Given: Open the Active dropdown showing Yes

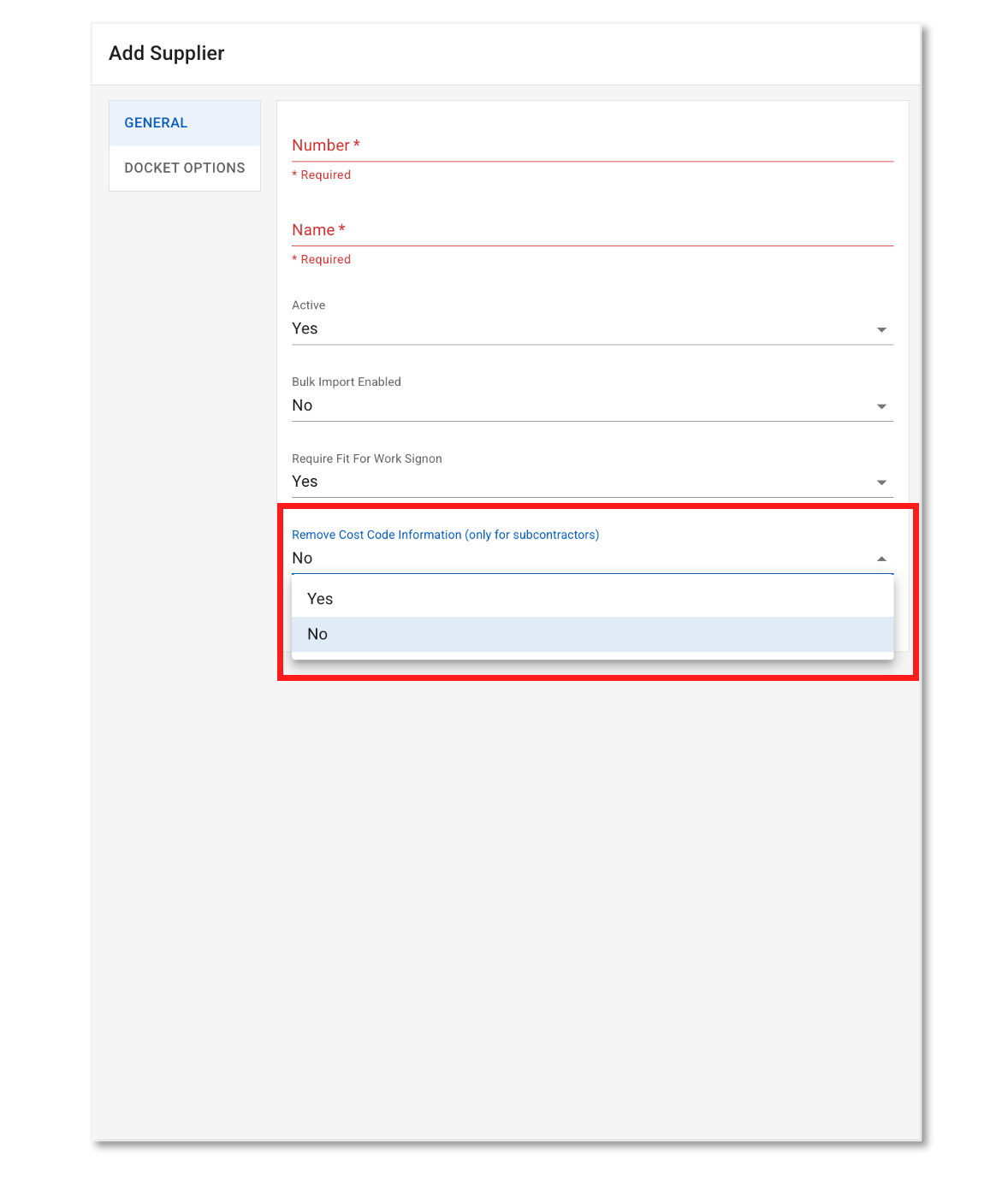Looking at the screenshot, I should click(582, 329).
